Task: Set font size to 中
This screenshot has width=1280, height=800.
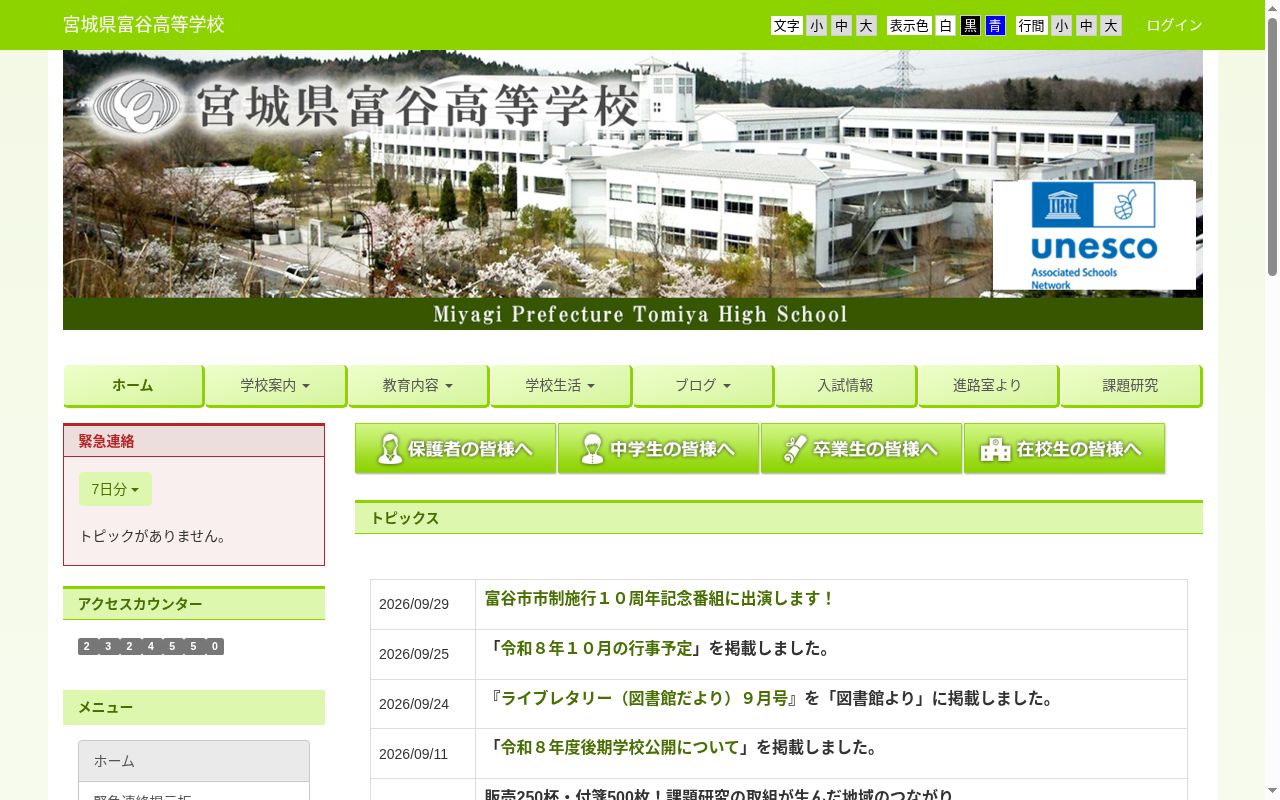Action: (x=841, y=26)
